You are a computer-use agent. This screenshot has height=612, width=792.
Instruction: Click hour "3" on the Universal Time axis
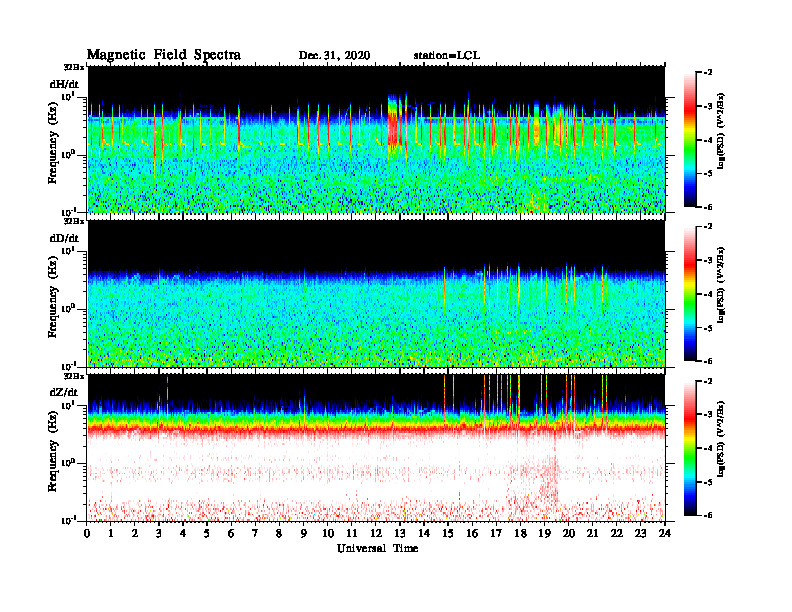click(159, 533)
